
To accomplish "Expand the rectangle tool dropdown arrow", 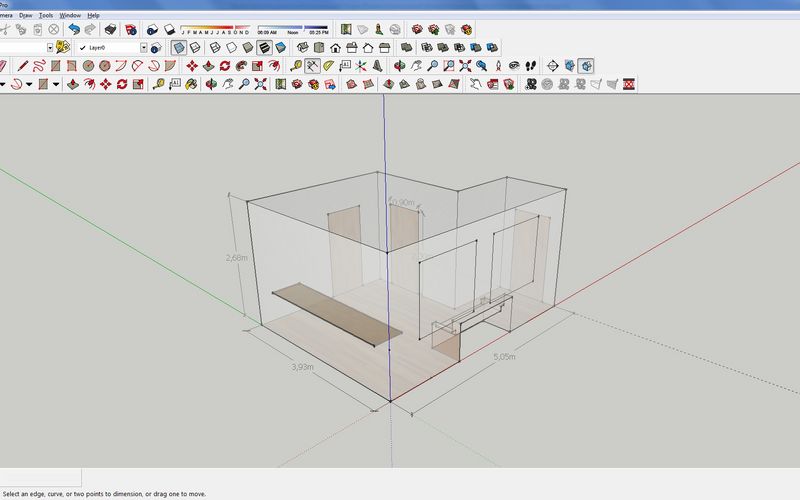I will pos(56,84).
